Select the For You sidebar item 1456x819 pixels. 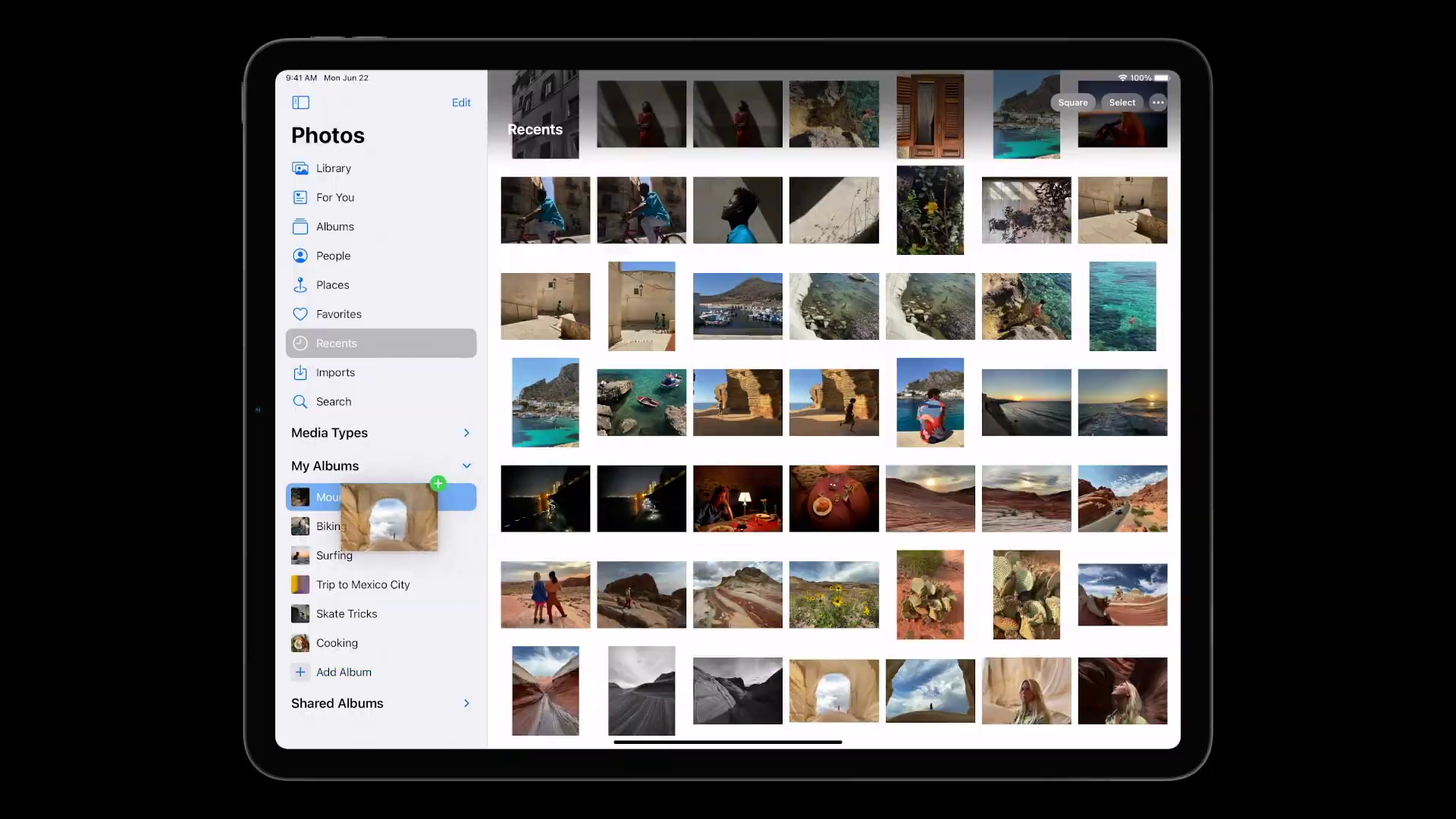334,197
